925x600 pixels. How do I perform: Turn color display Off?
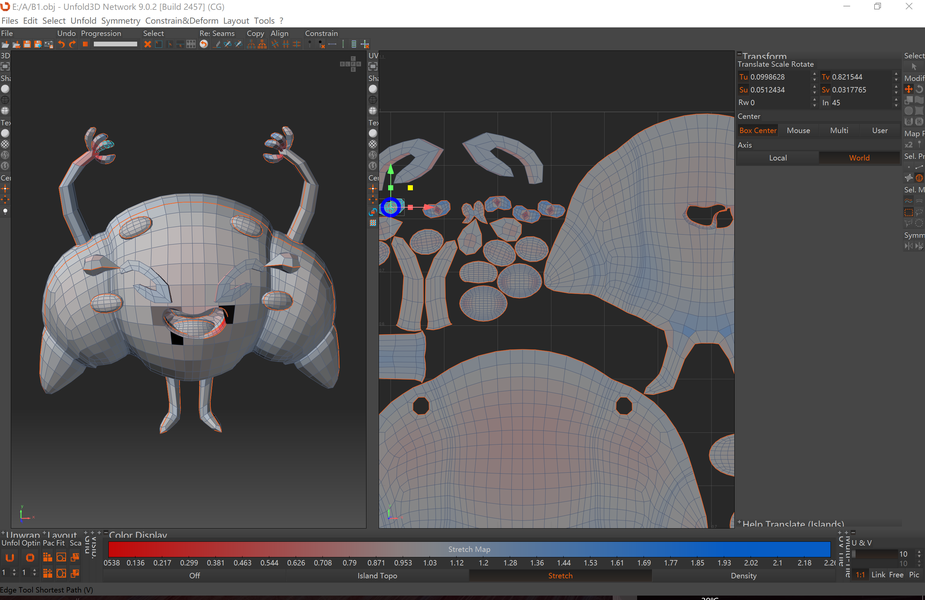(195, 576)
